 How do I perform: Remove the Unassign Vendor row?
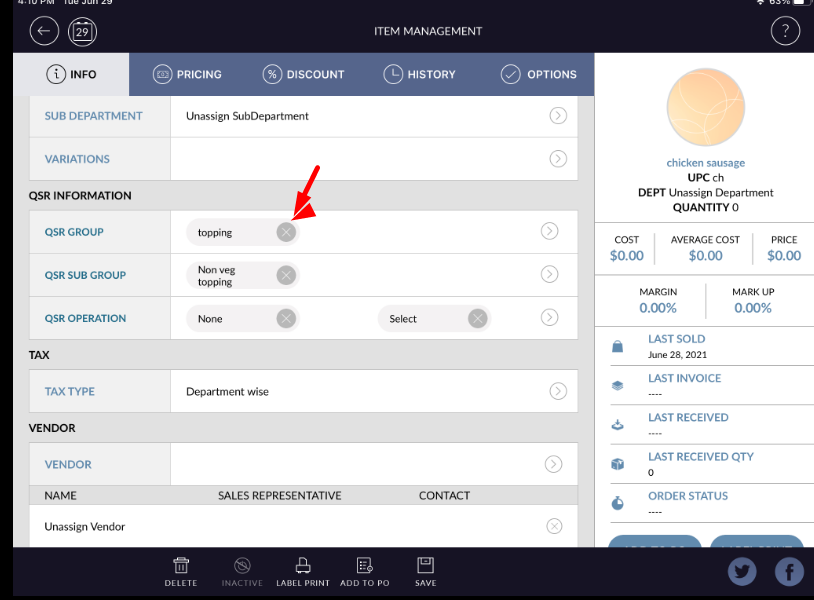(x=554, y=526)
